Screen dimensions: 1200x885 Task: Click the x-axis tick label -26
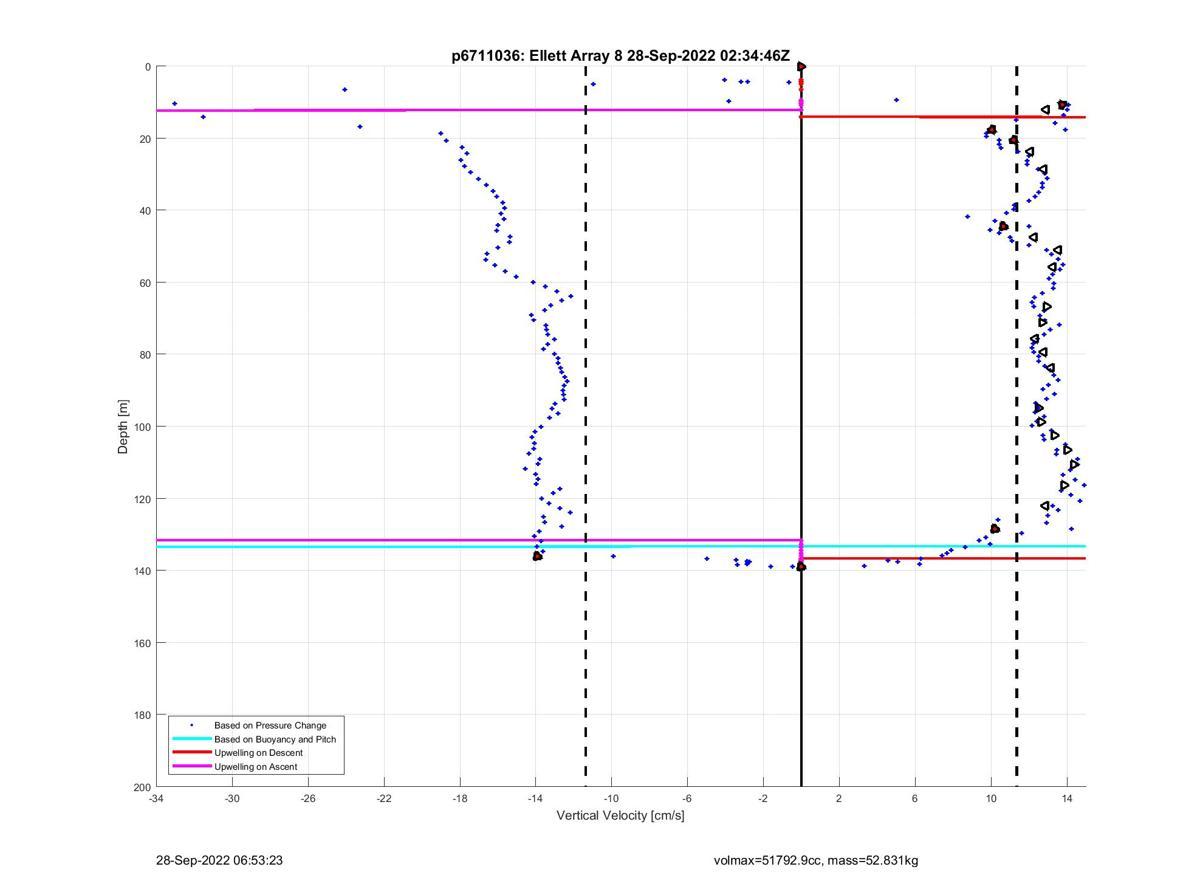click(308, 798)
